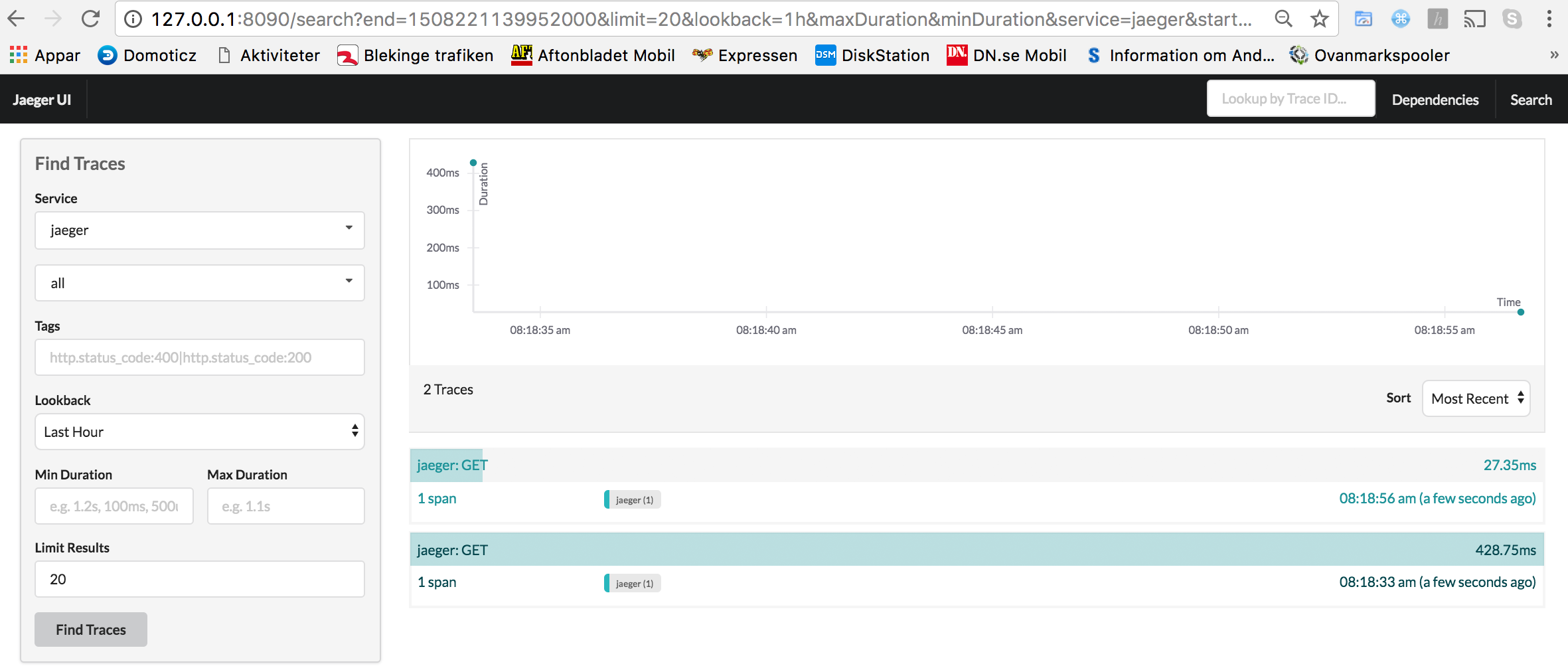Screen dimensions: 1568x672
Task: Click the Cast screen icon
Action: tap(1474, 19)
